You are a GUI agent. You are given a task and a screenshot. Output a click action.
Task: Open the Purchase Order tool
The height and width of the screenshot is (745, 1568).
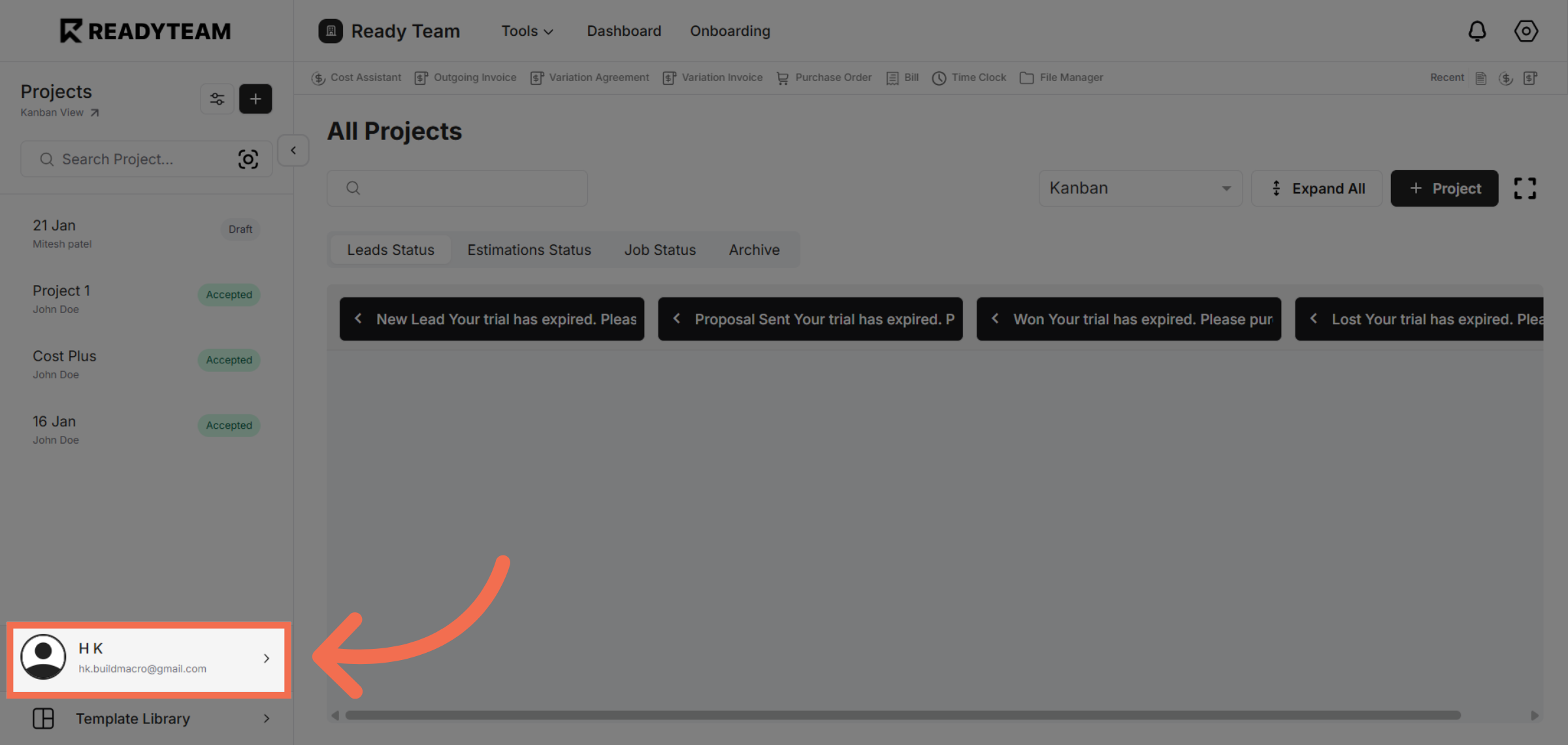pyautogui.click(x=824, y=77)
